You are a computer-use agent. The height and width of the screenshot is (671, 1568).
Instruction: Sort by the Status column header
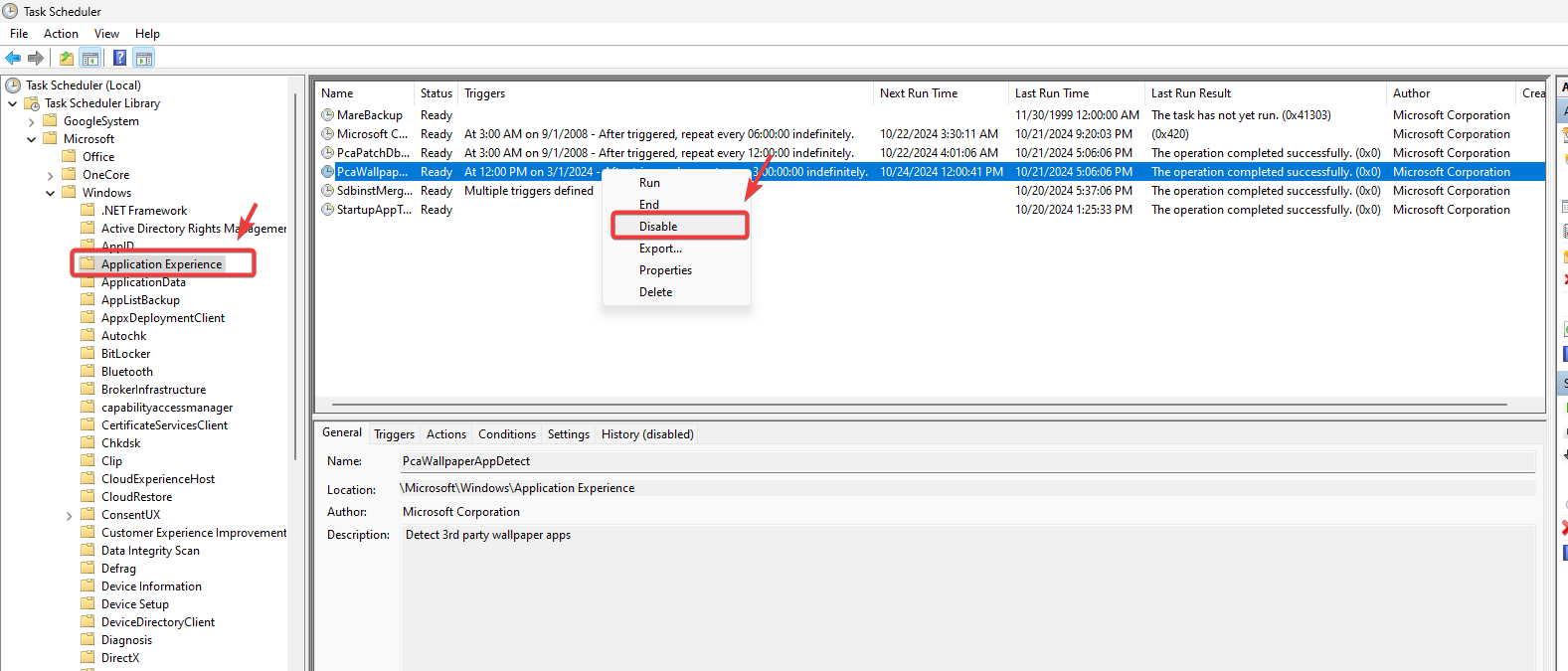coord(436,93)
